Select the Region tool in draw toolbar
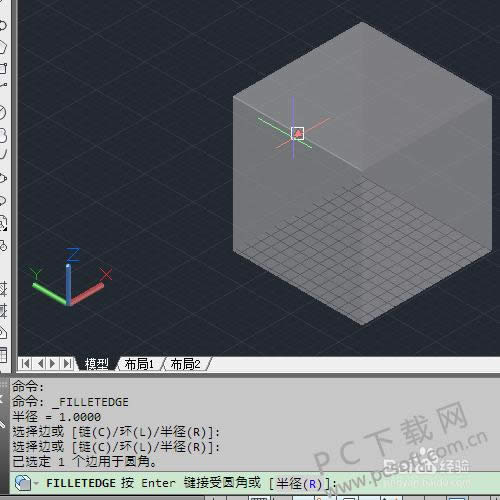 [x=3, y=333]
